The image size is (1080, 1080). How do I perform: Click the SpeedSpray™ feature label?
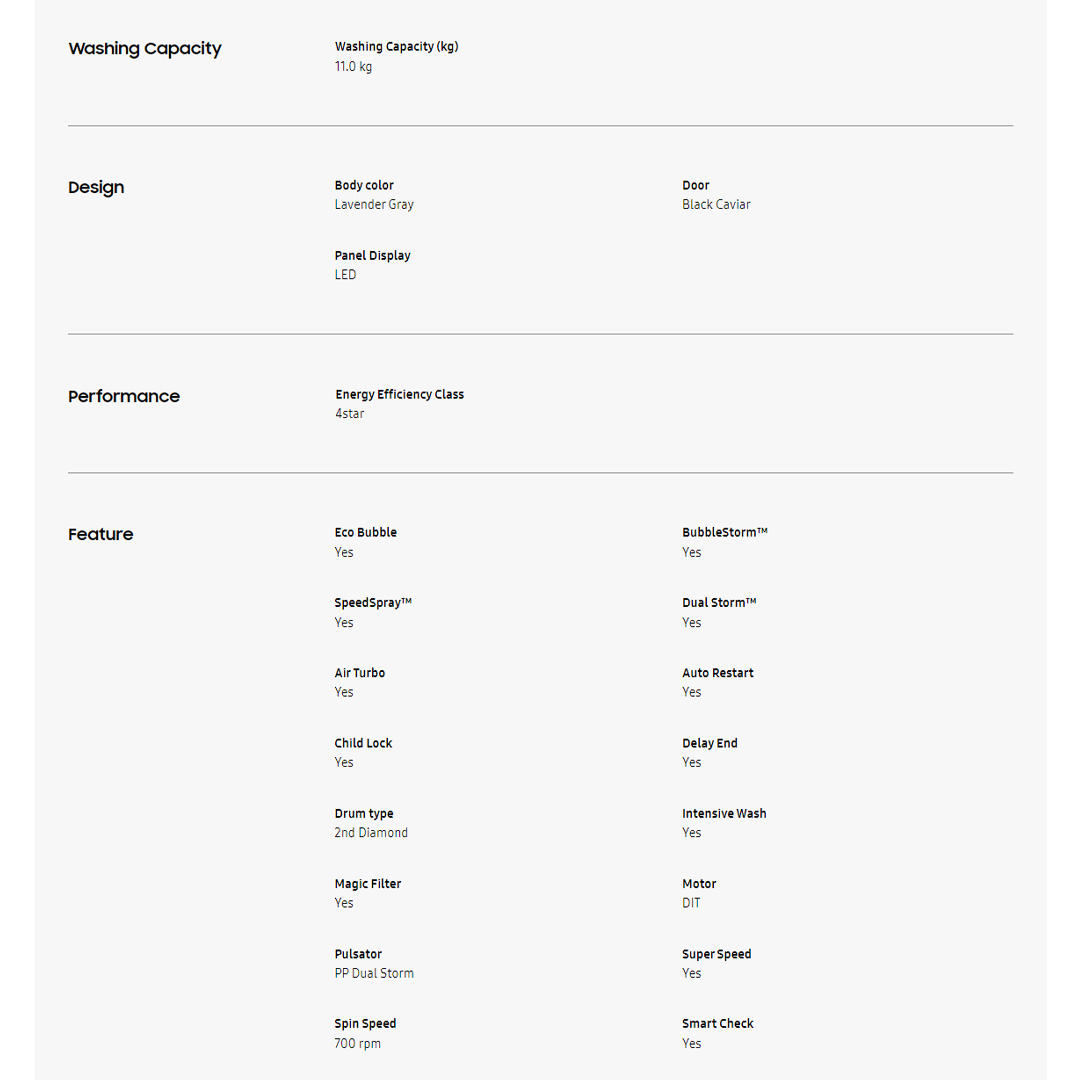click(373, 602)
